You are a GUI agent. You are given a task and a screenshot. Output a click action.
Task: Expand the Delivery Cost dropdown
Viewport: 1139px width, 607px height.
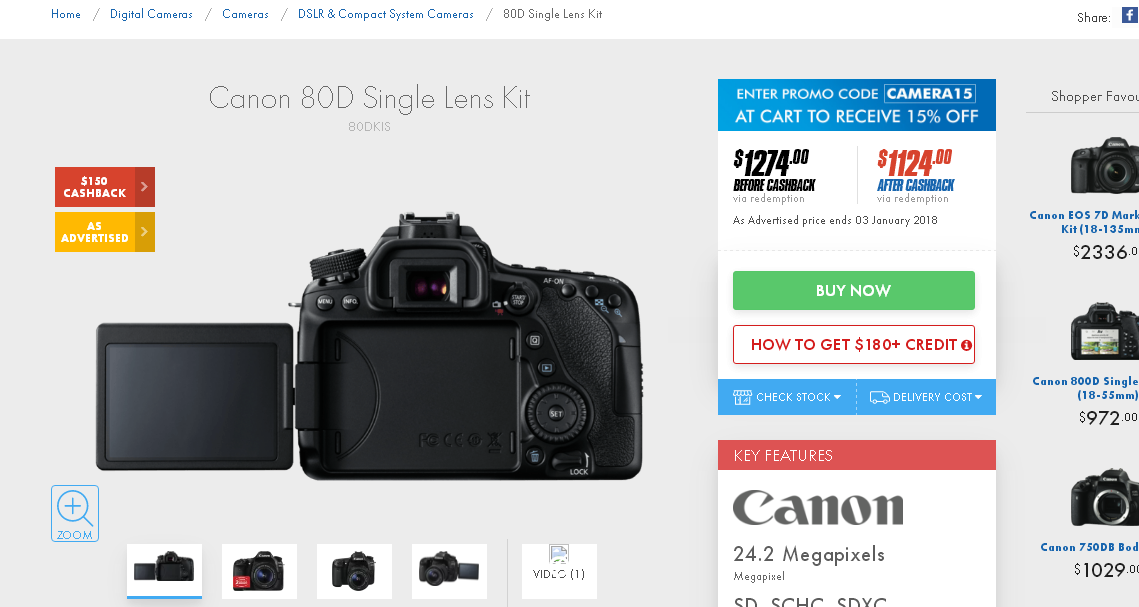926,397
